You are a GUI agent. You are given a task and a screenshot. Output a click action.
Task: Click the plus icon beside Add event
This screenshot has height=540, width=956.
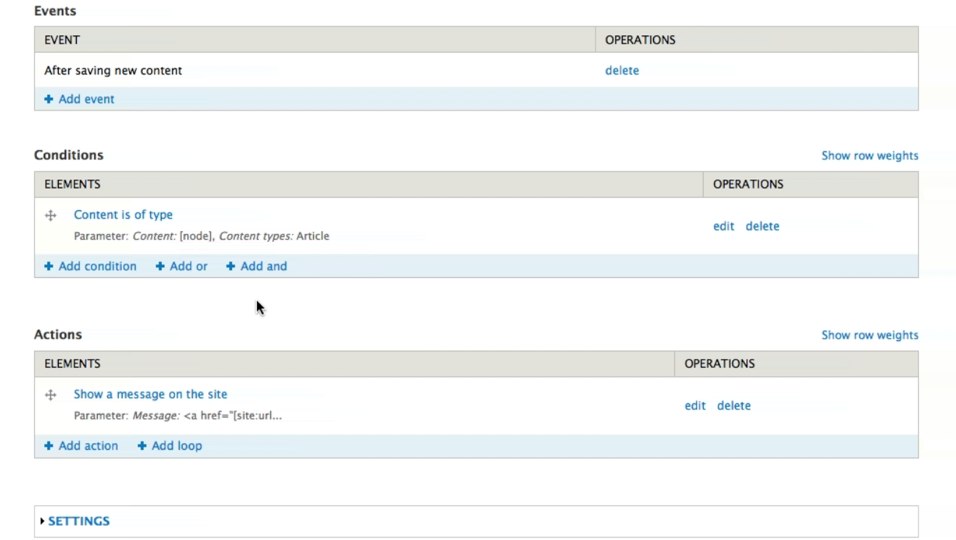pos(49,99)
